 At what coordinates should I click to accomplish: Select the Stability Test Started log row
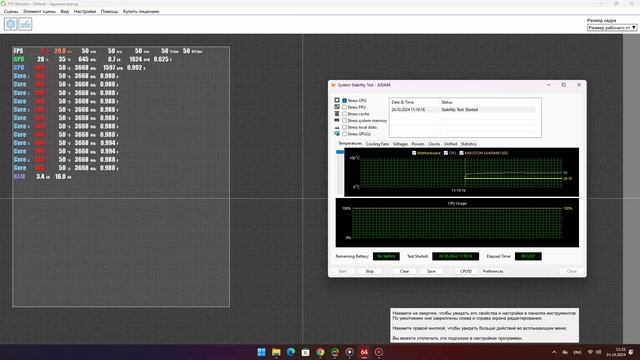[463, 110]
